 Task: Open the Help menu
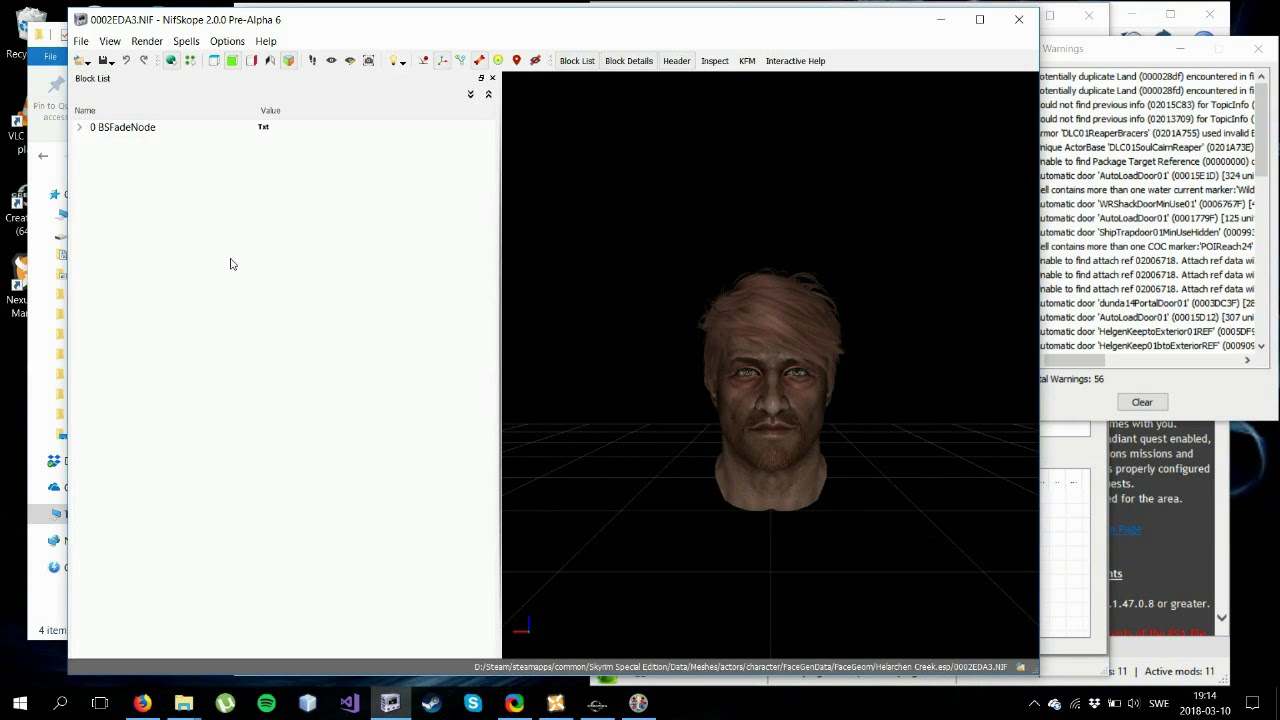coord(266,41)
